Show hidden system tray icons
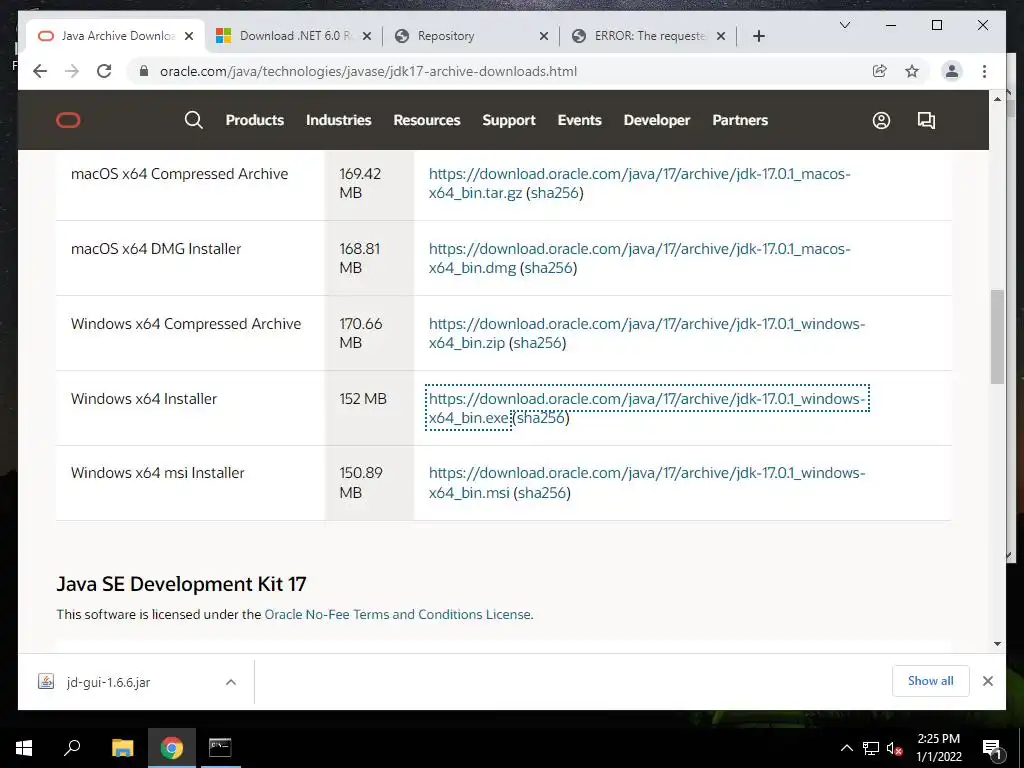 coord(846,748)
